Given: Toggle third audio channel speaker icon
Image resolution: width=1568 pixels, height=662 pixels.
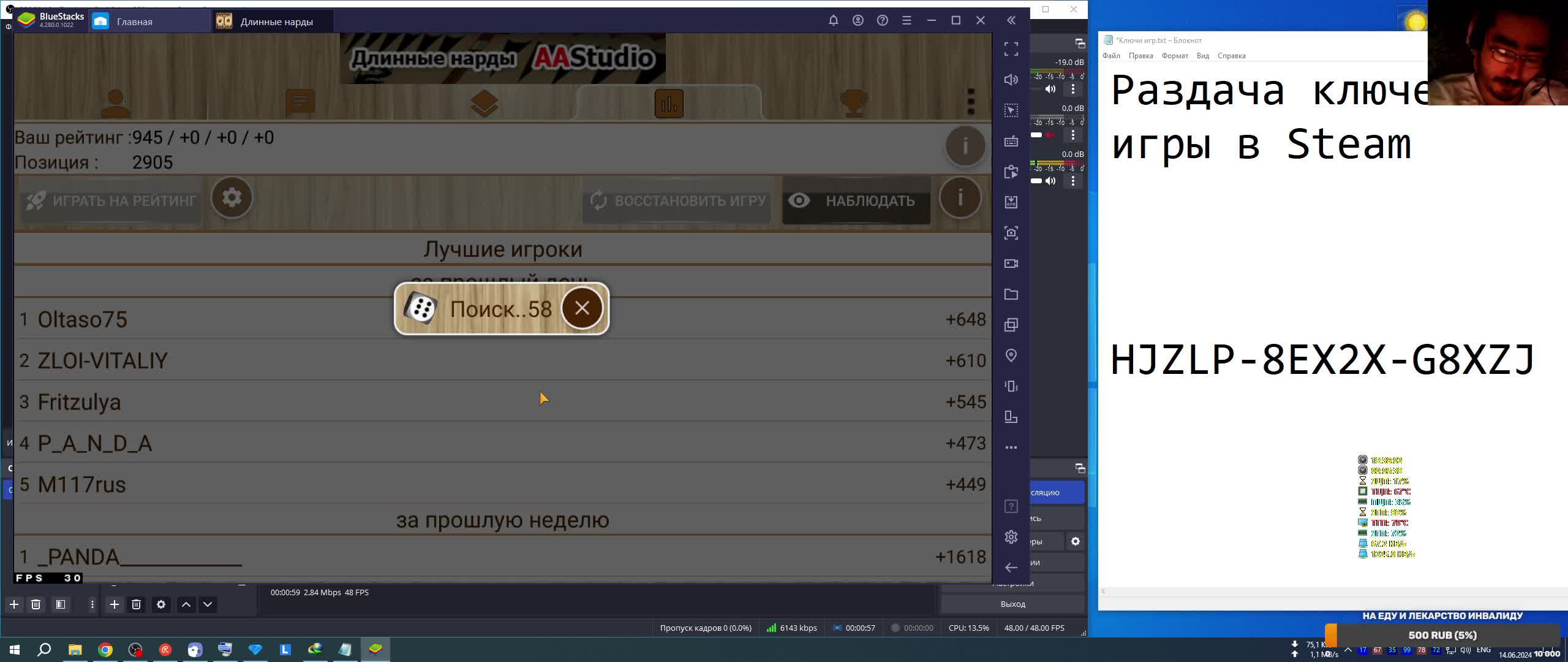Looking at the screenshot, I should click(x=1050, y=181).
